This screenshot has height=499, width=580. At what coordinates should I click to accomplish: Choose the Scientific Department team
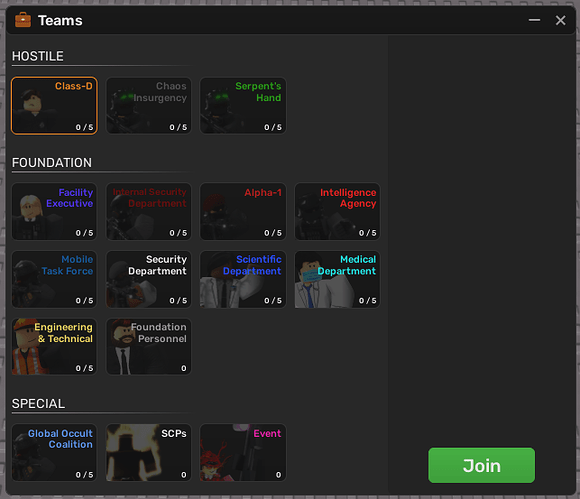(x=243, y=279)
